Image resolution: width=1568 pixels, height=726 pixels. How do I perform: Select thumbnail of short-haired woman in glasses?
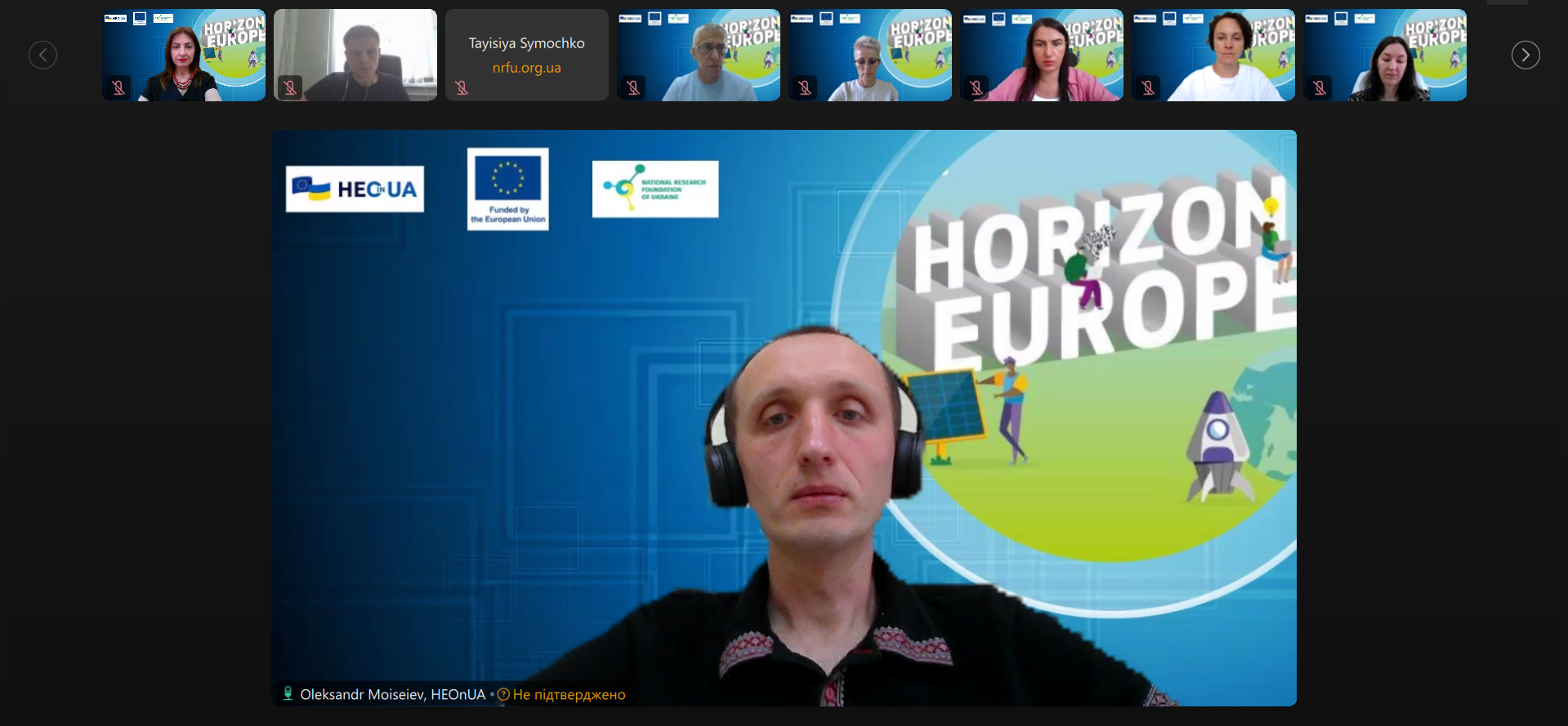pyautogui.click(x=870, y=55)
